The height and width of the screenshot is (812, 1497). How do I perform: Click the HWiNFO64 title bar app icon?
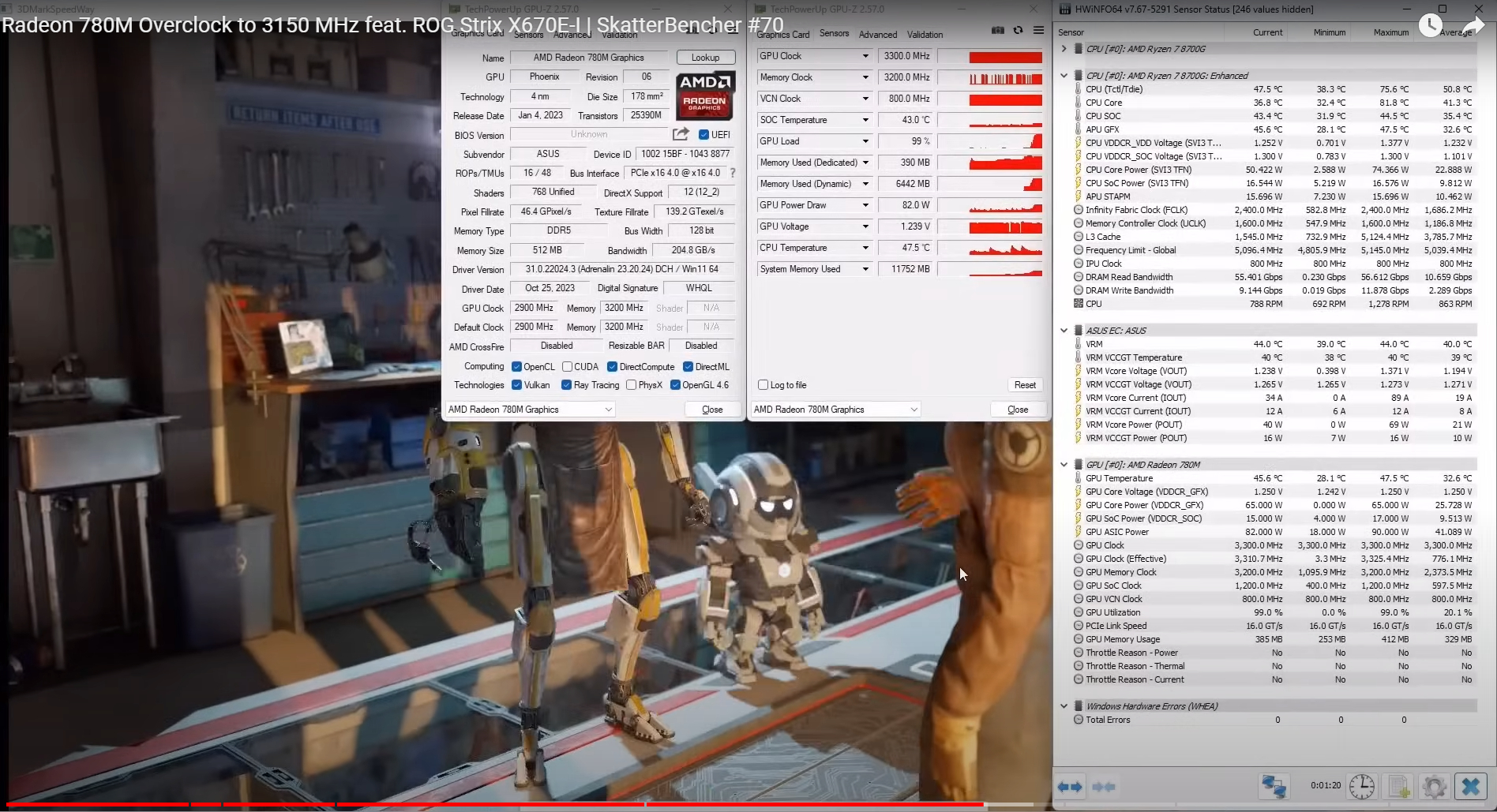coord(1065,9)
